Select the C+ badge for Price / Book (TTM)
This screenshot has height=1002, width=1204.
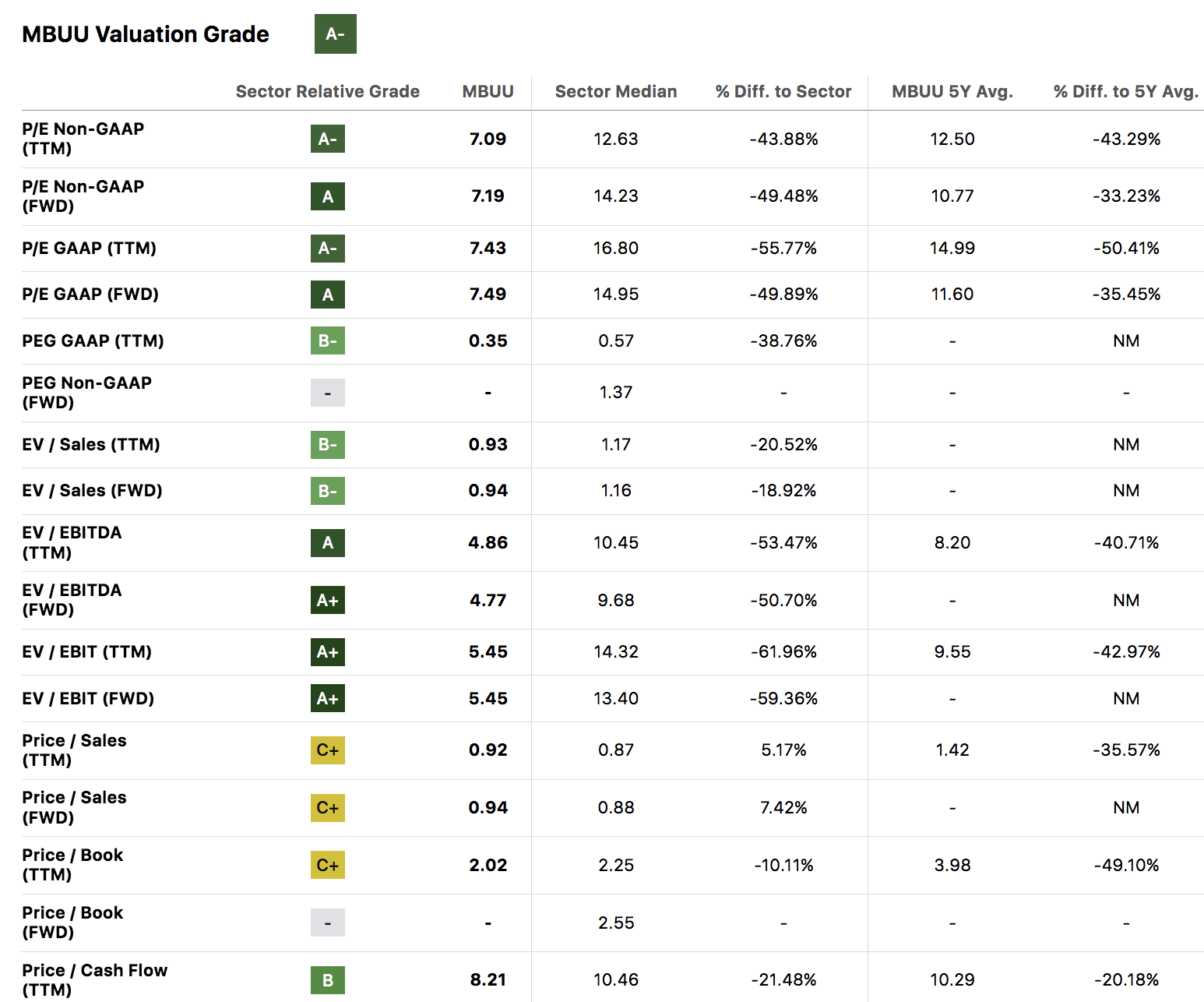(x=327, y=865)
